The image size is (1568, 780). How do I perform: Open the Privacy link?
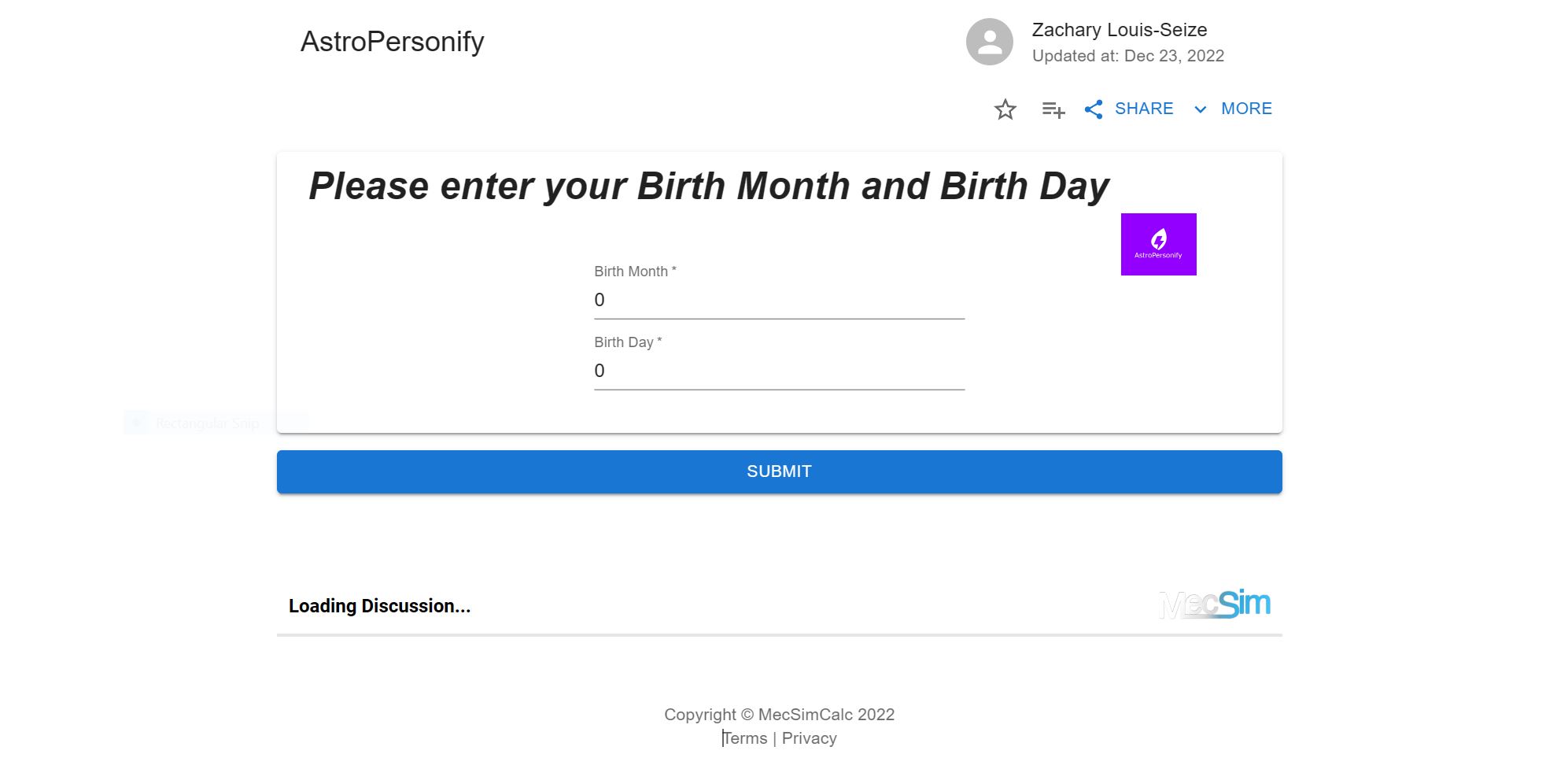[x=809, y=738]
